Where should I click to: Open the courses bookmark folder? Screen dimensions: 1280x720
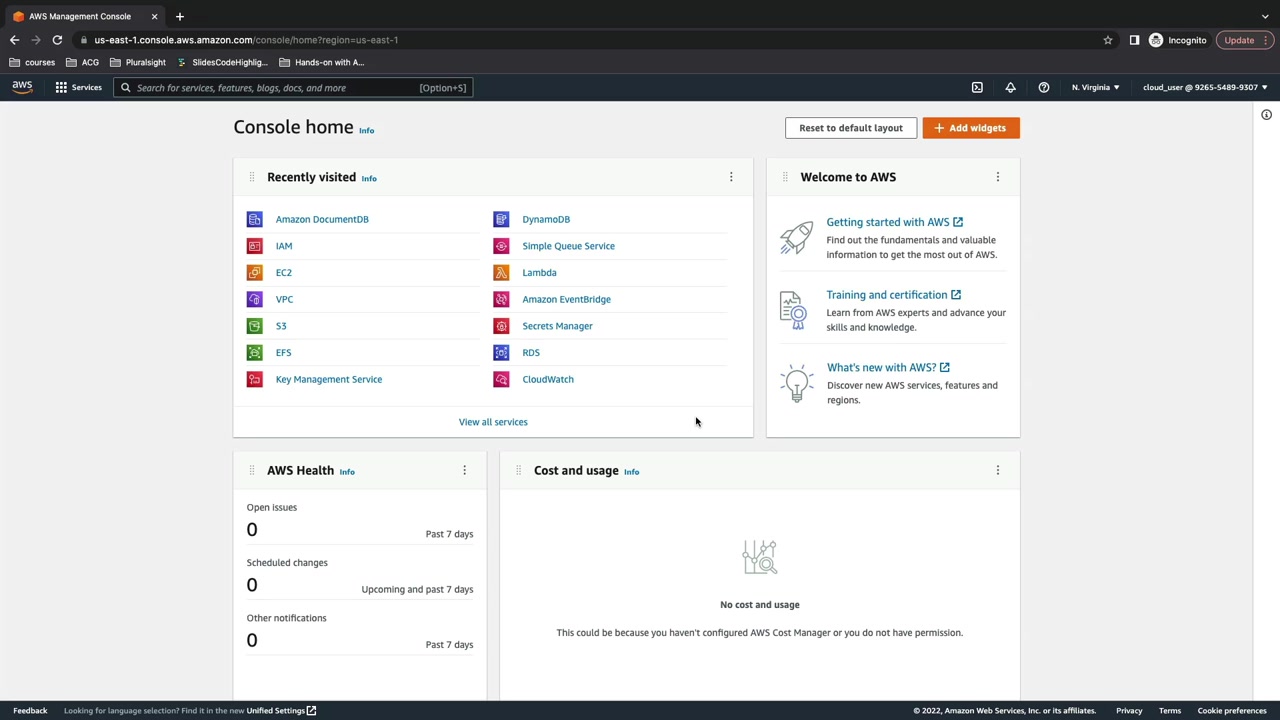click(32, 62)
